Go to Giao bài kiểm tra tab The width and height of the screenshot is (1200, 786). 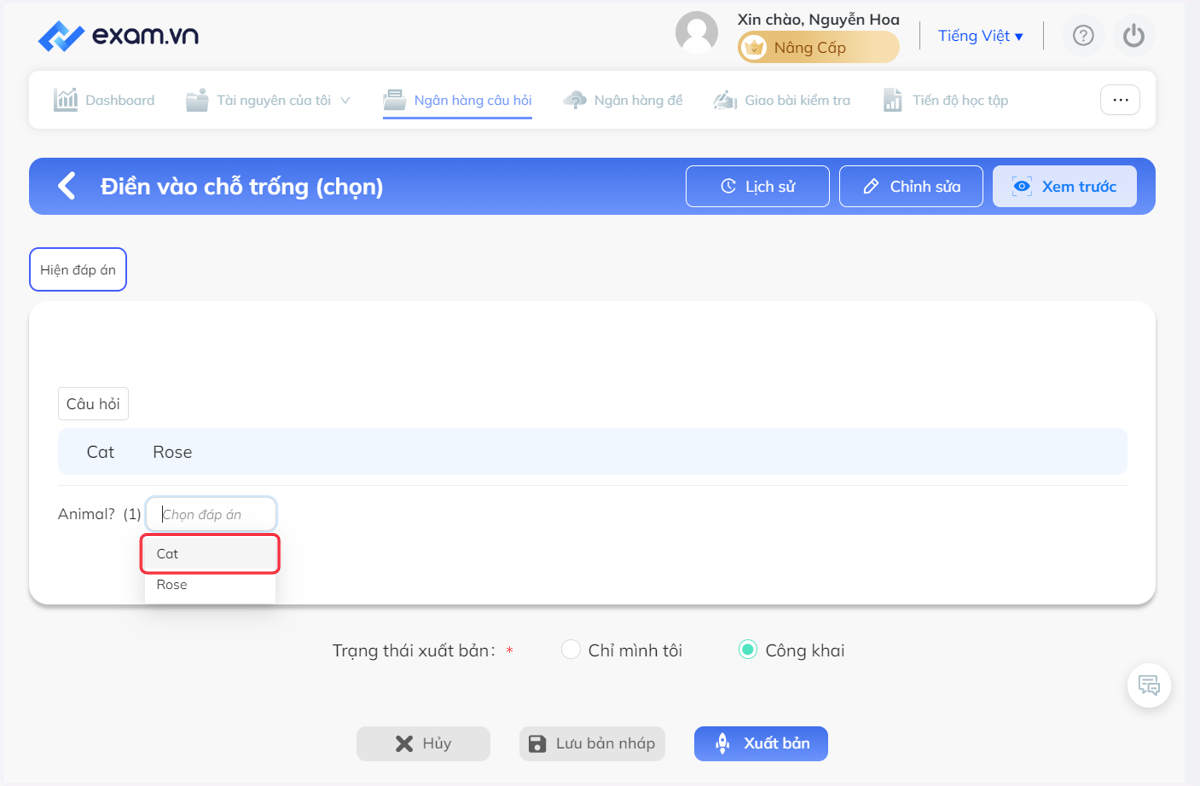[x=782, y=100]
